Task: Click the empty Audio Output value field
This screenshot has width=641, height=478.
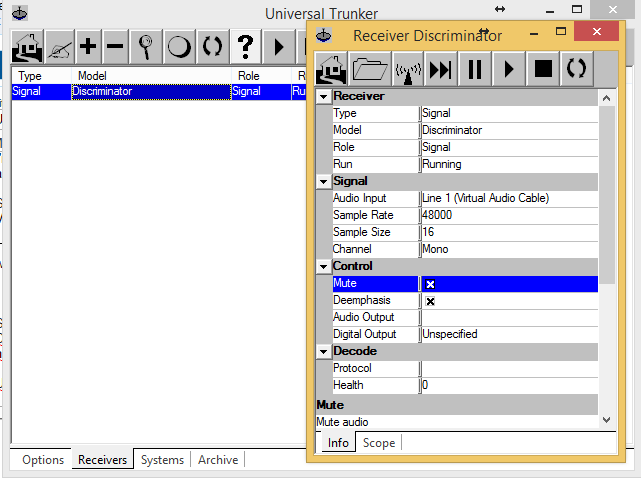Action: coord(509,317)
